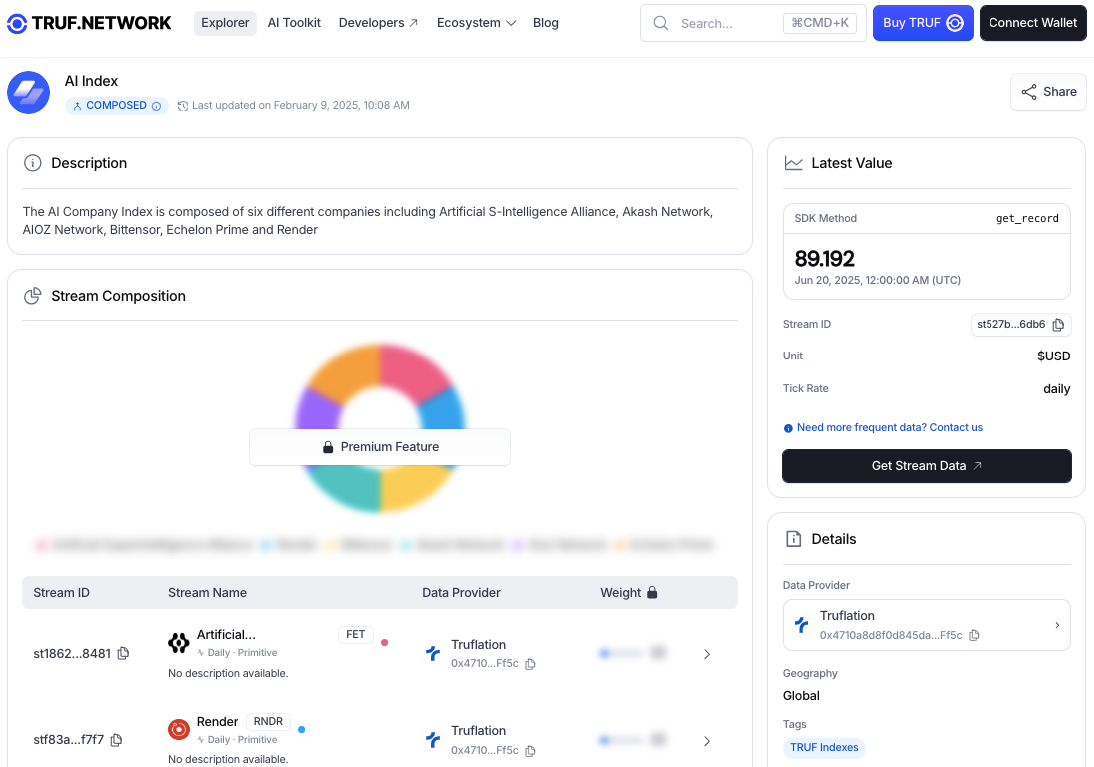Image resolution: width=1094 pixels, height=767 pixels.
Task: Click the Render token logo
Action: coord(179,729)
